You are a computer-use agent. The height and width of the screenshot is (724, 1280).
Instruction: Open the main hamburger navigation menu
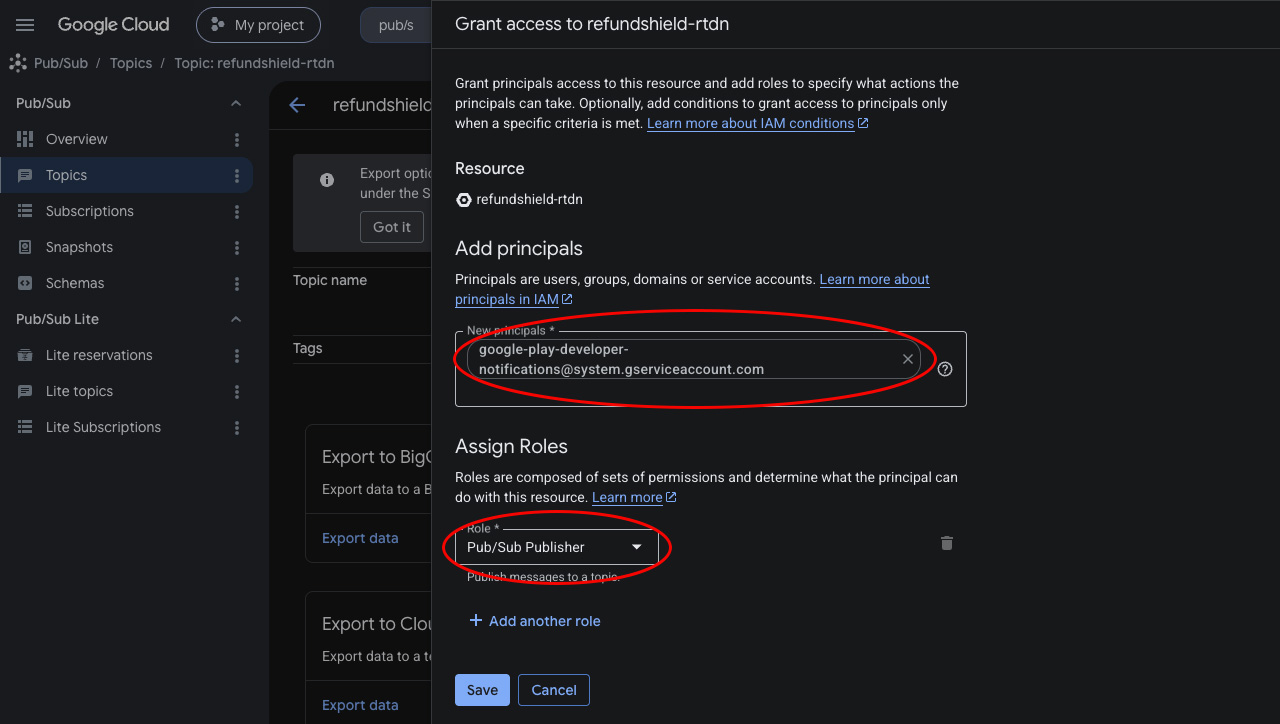coord(25,25)
